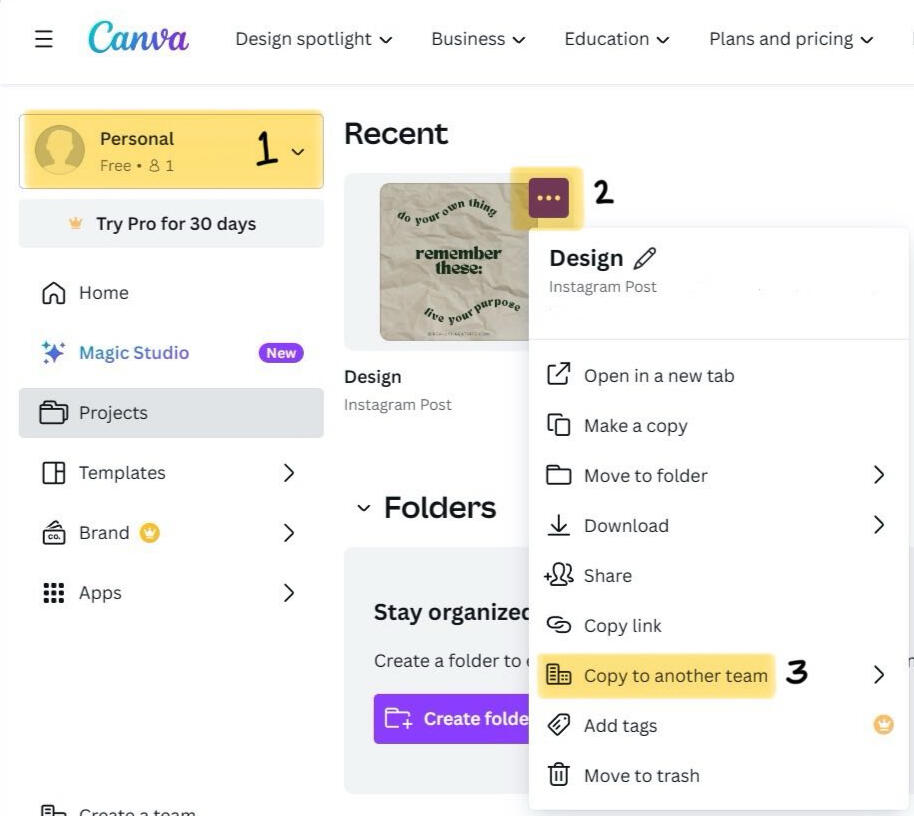Open the Design spotlight dropdown
Image resolution: width=914 pixels, height=816 pixels.
(x=313, y=39)
